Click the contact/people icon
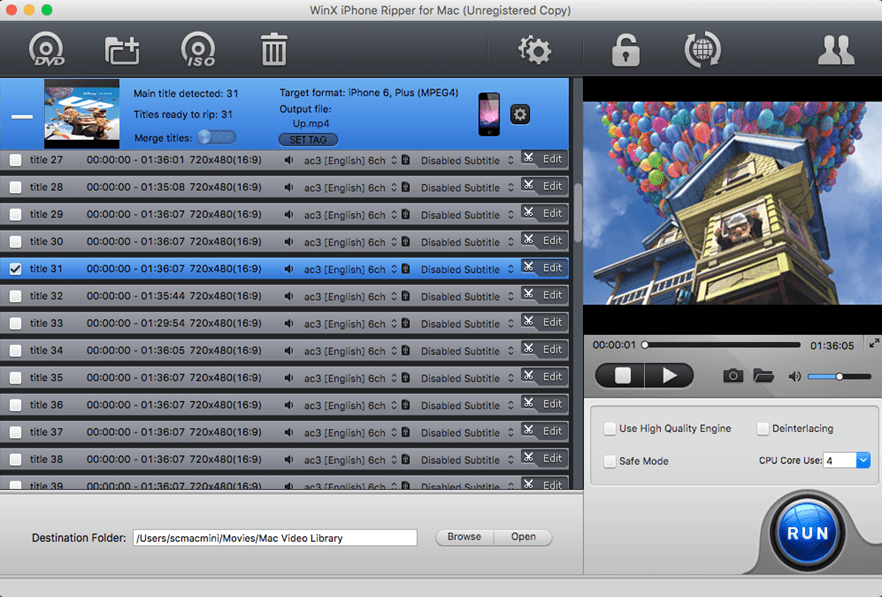This screenshot has height=597, width=882. click(x=836, y=48)
